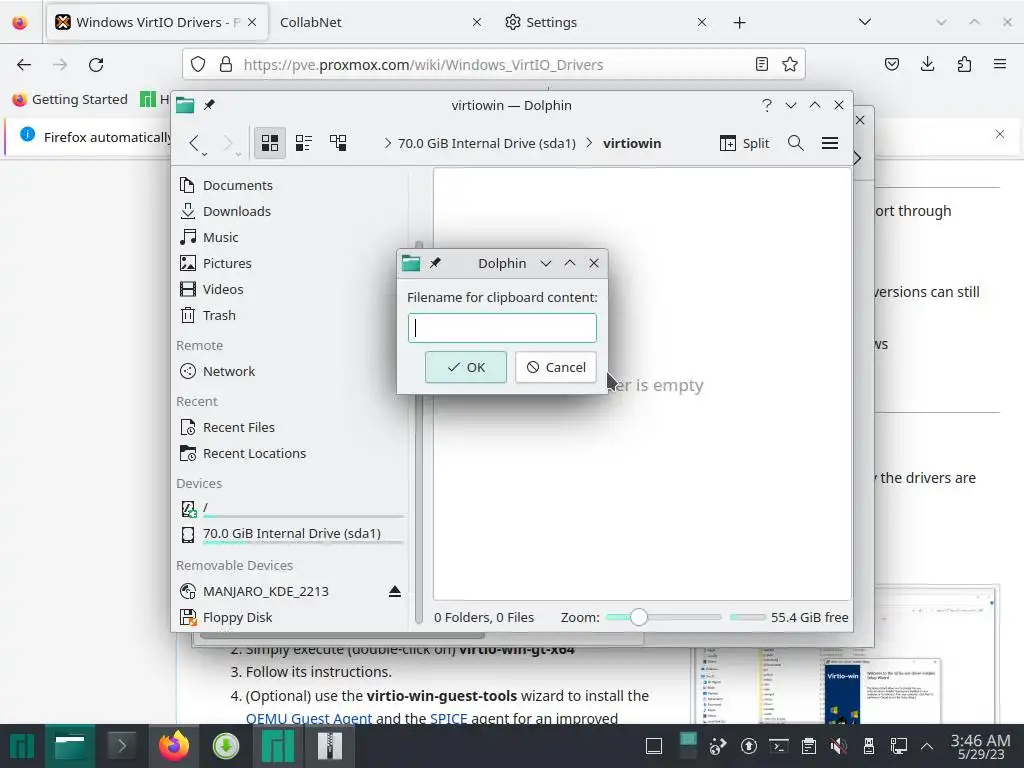
Task: Open Firefox application menu
Action: [1000, 64]
